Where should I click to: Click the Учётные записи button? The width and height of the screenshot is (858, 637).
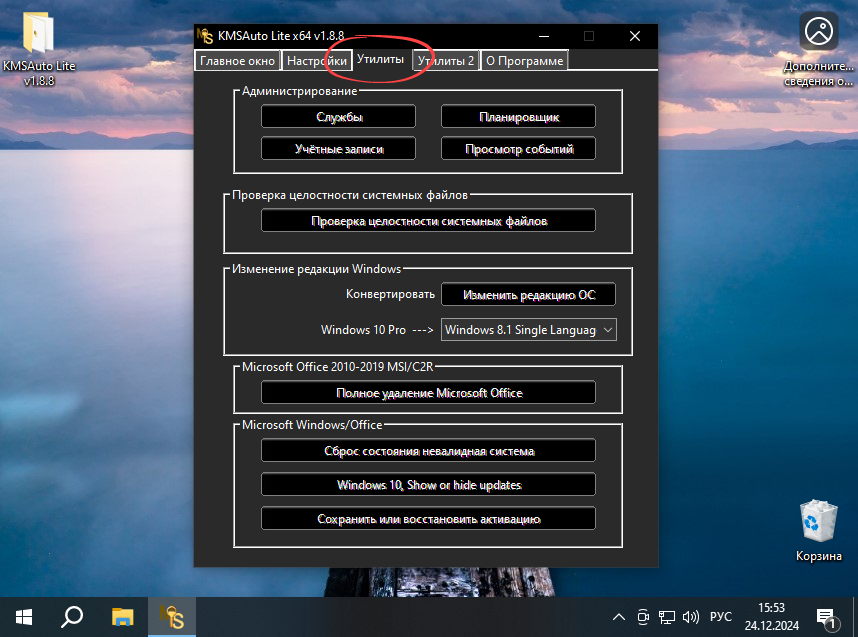coord(339,149)
